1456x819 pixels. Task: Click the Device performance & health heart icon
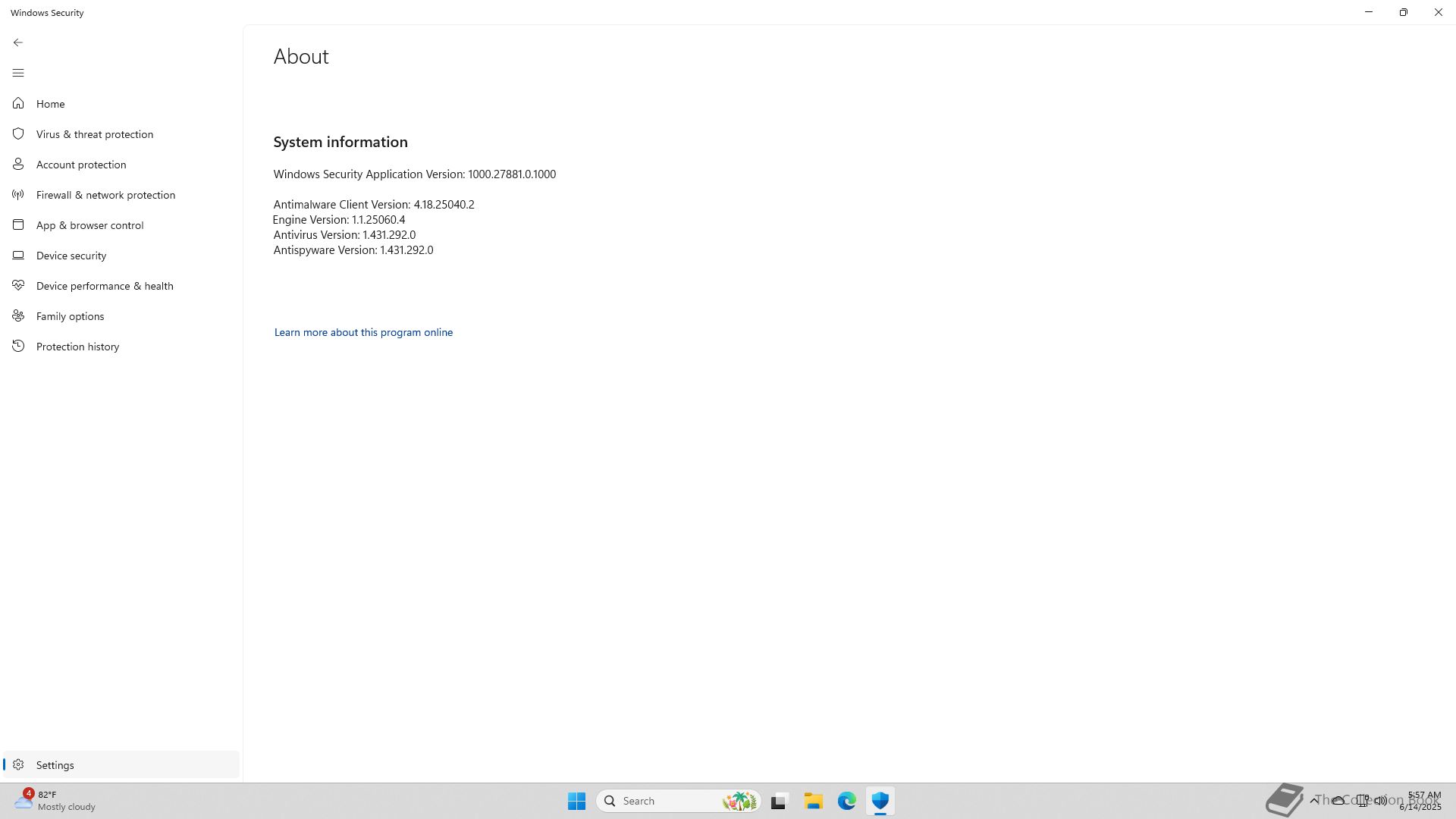click(x=18, y=285)
